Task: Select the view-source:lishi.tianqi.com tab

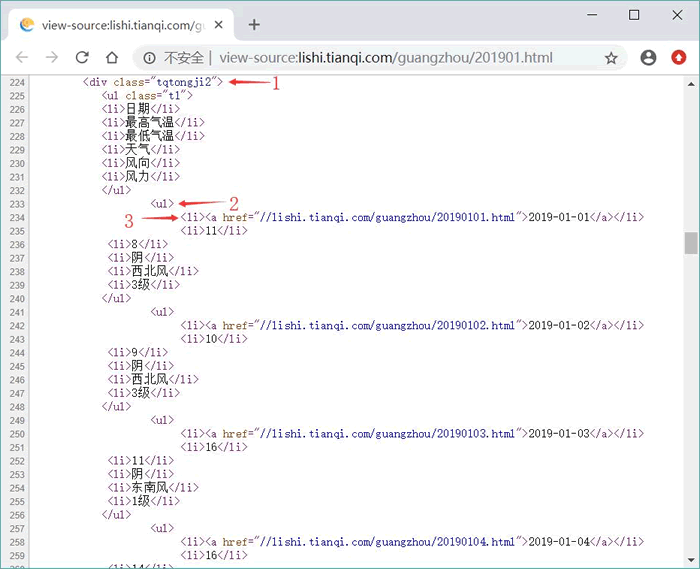Action: coord(121,25)
